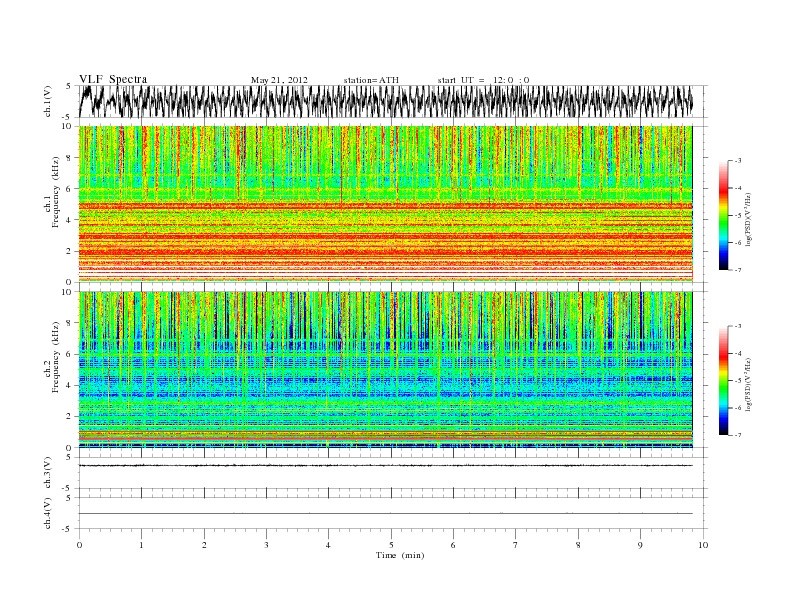Image resolution: width=792 pixels, height=612 pixels.
Task: Click the "4" kHz tick of the ch.2 spectrogram
Action: point(69,385)
